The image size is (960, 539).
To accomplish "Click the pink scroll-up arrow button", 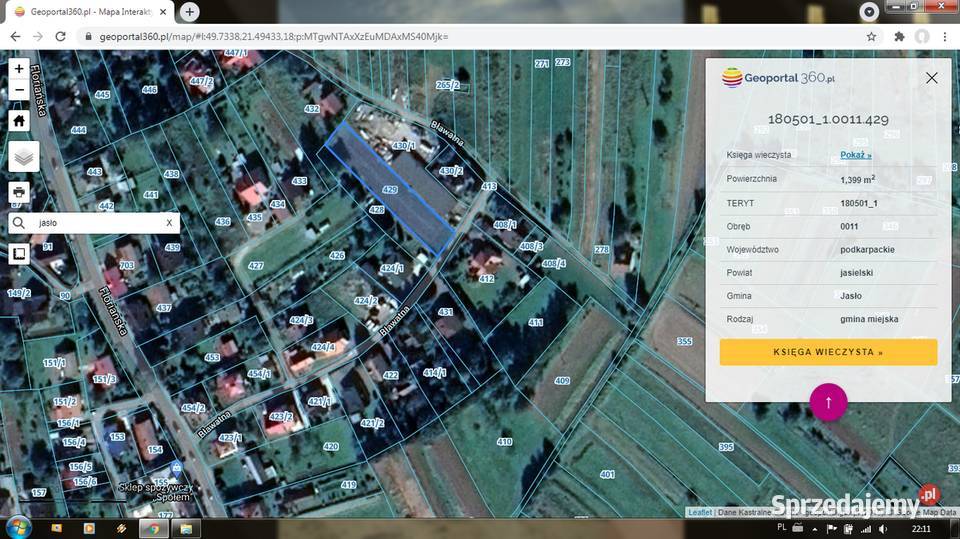I will 828,402.
